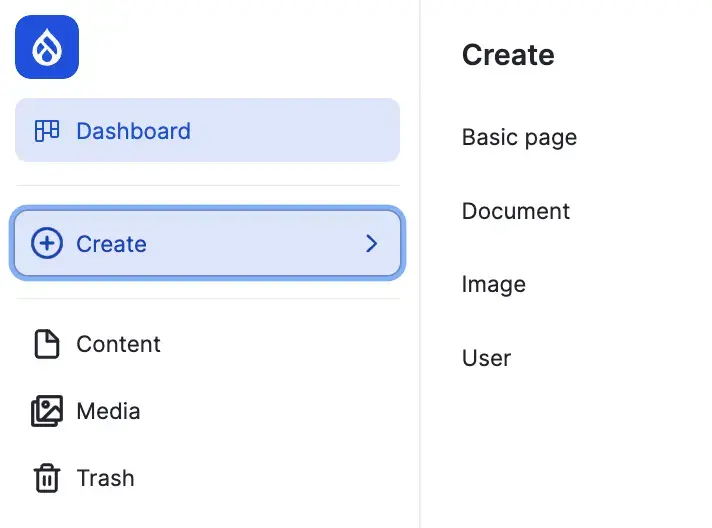This screenshot has width=712, height=528.
Task: Click the Trash bin icon
Action: pyautogui.click(x=47, y=478)
